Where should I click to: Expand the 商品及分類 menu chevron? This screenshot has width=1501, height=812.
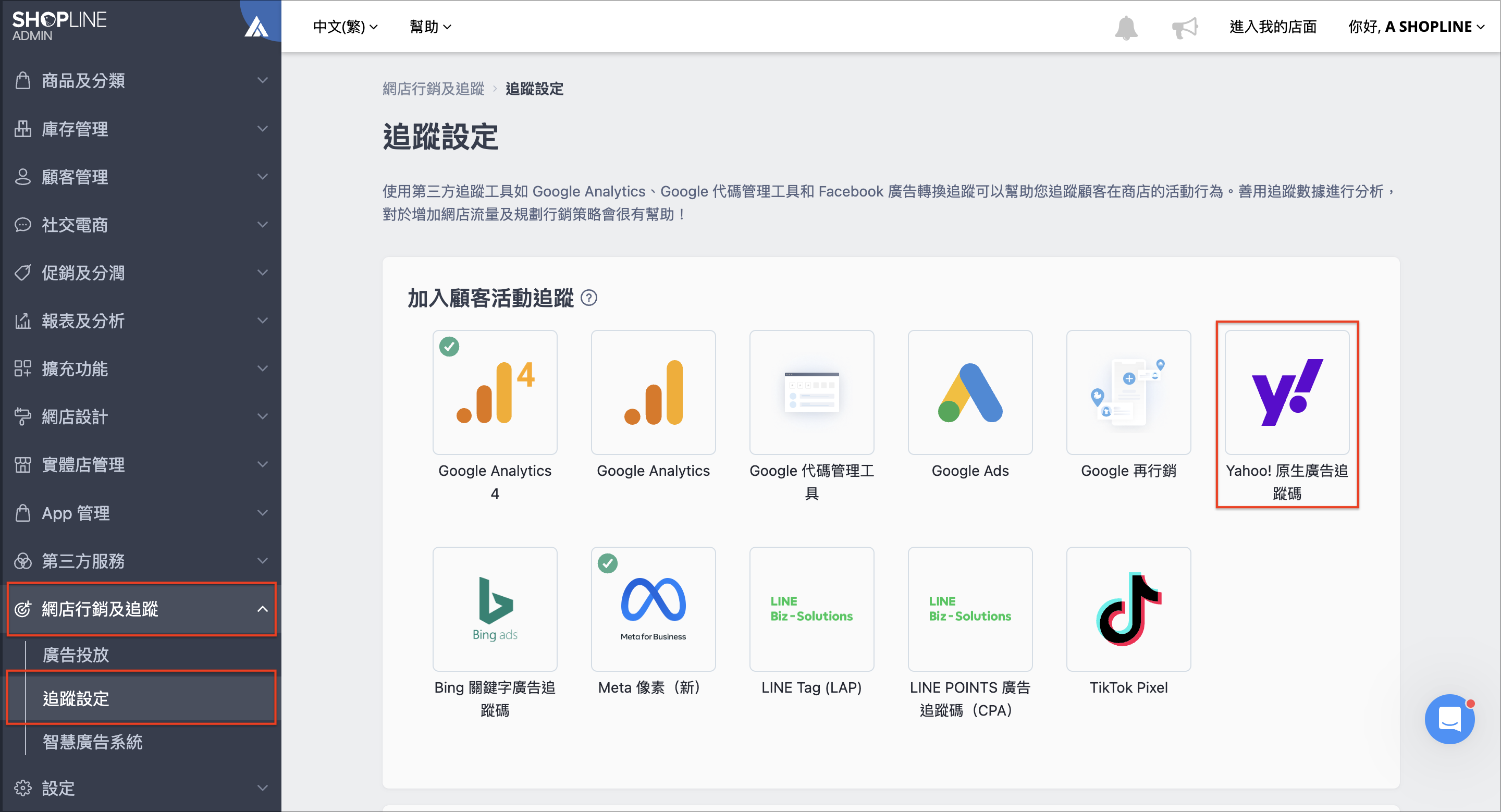pyautogui.click(x=263, y=80)
